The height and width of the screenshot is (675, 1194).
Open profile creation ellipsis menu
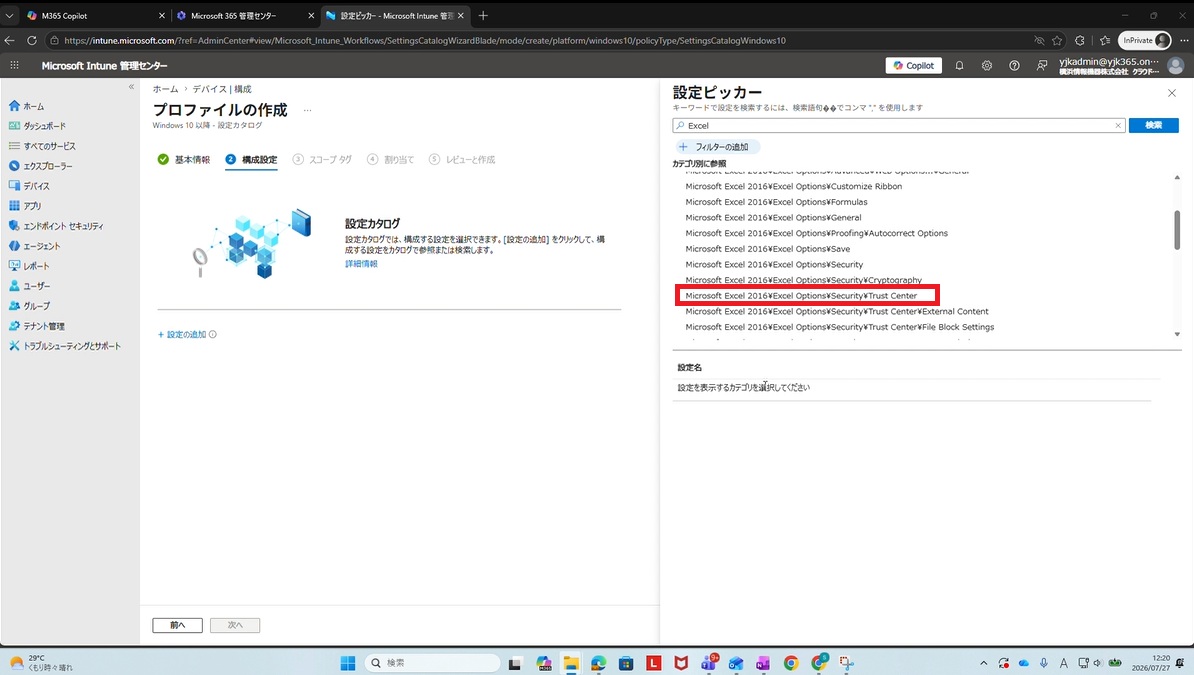(308, 110)
